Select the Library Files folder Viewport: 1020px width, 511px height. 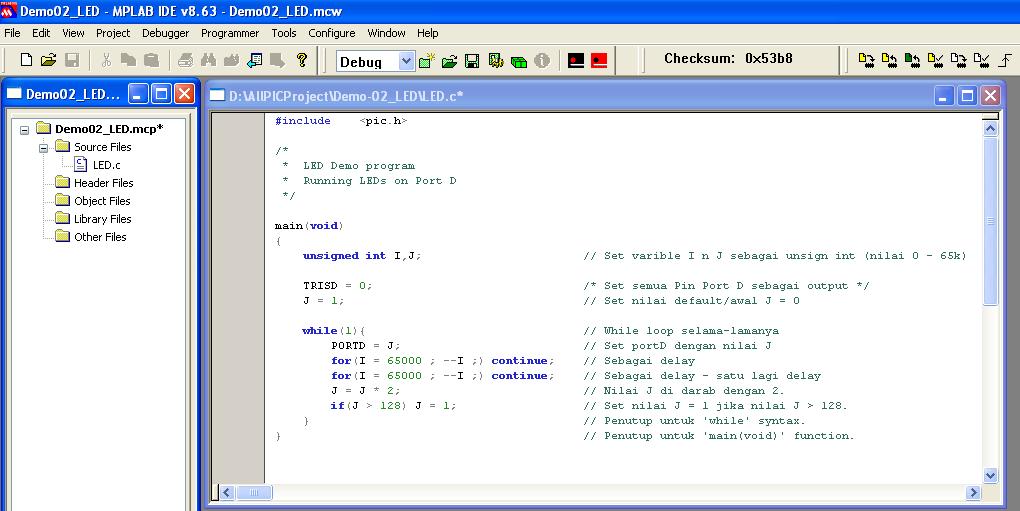(103, 219)
